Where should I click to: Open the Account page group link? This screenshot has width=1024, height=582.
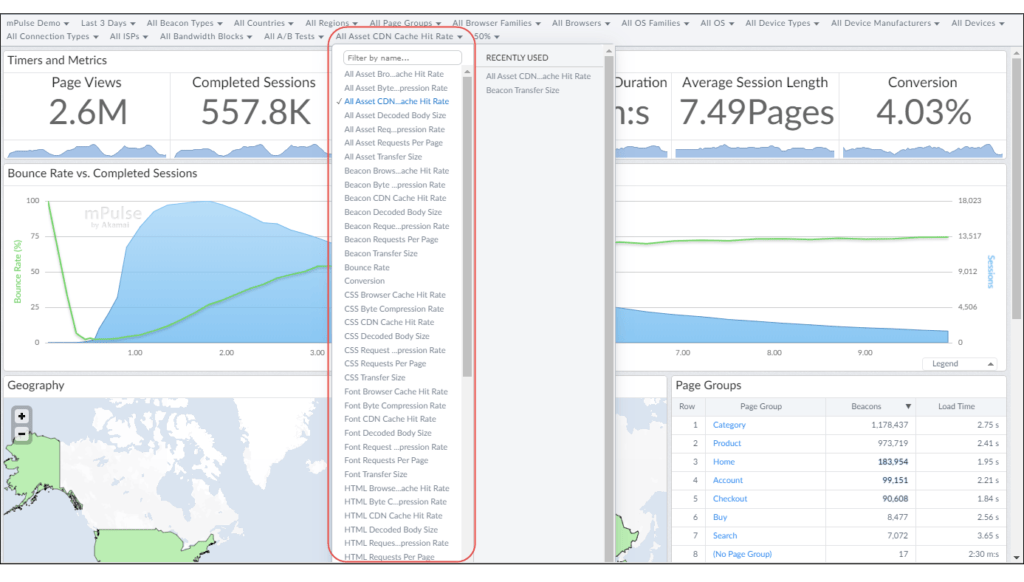[728, 480]
